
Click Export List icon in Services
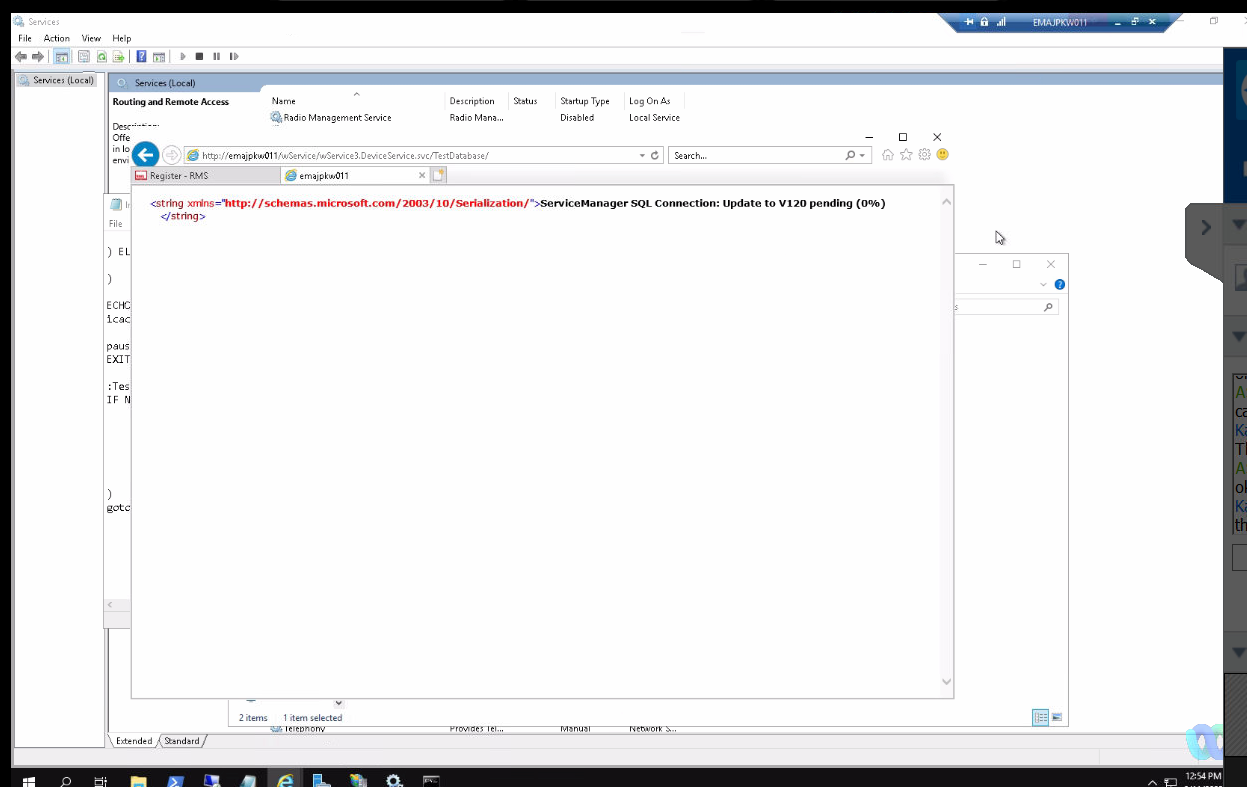click(x=118, y=57)
